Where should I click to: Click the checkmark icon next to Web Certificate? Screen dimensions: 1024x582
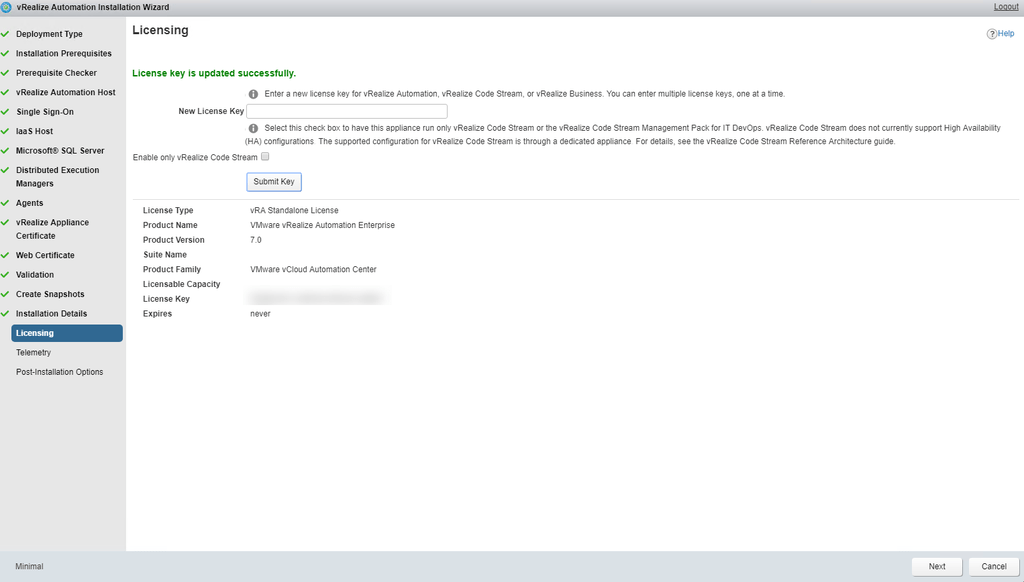(x=6, y=255)
